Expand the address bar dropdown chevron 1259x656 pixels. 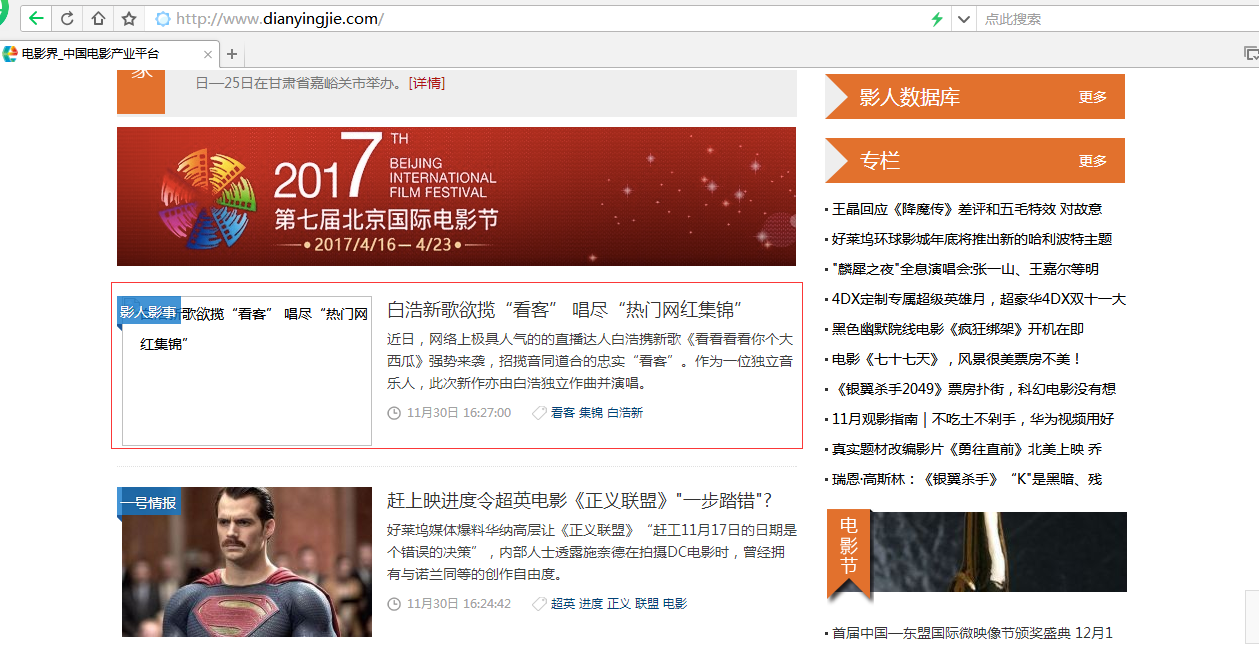pyautogui.click(x=963, y=18)
